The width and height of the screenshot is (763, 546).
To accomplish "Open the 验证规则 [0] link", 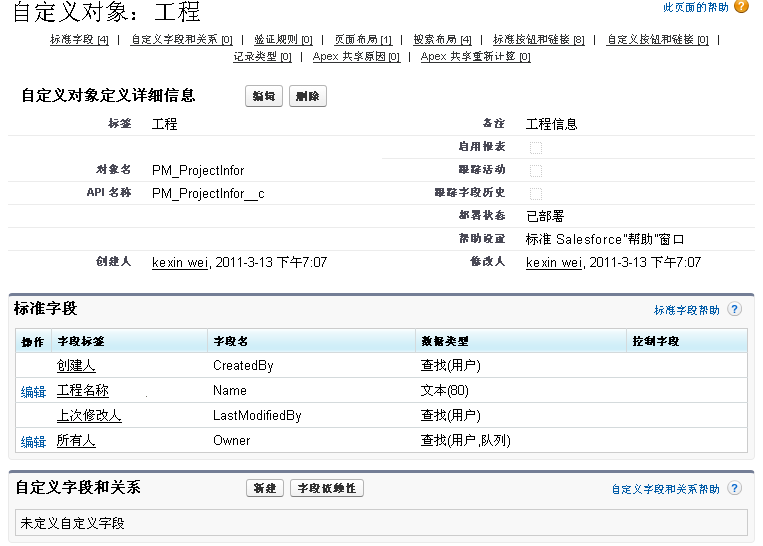I will point(283,39).
